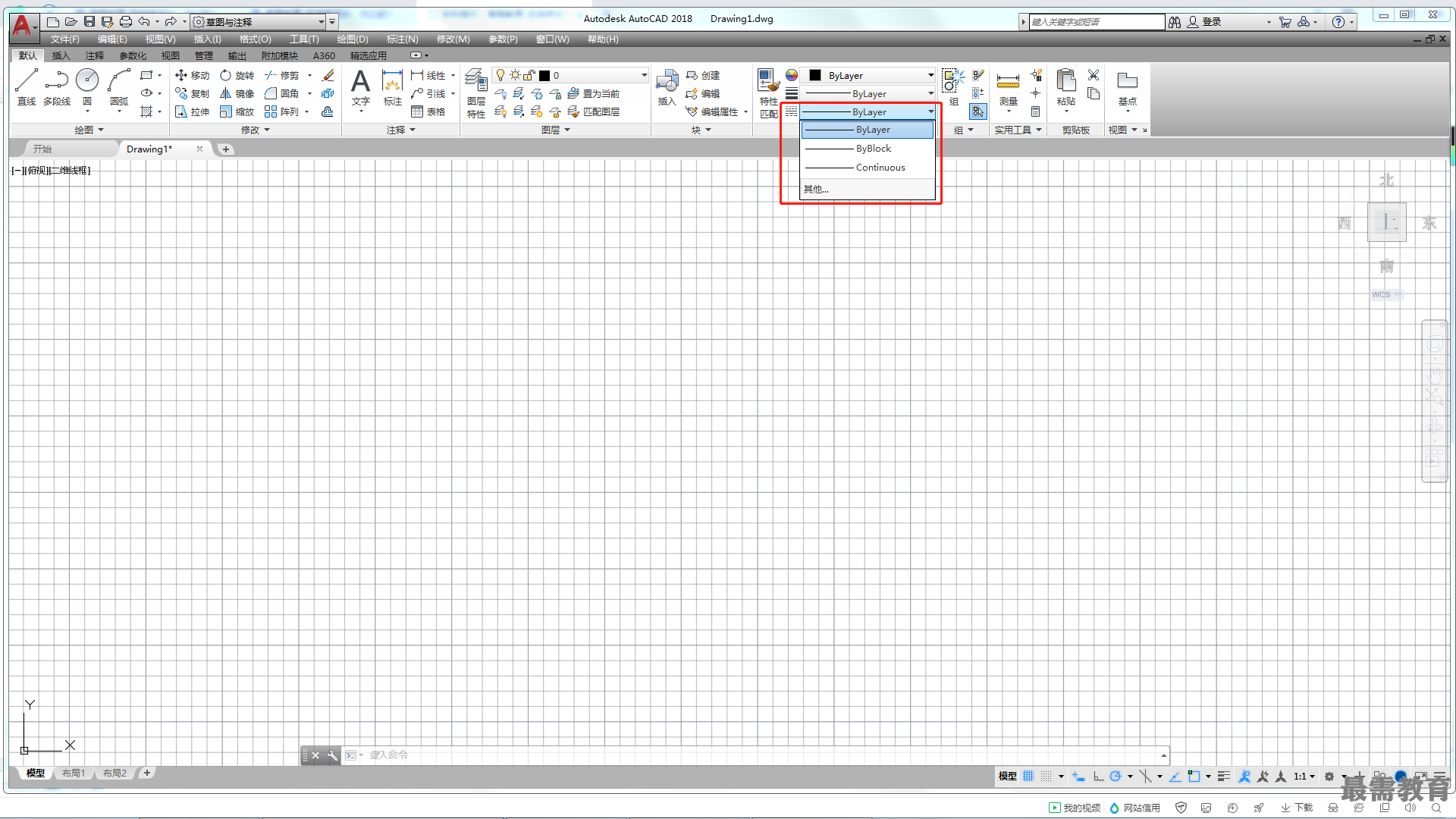1456x819 pixels.
Task: Click the Measure (测量) tool
Action: [x=1008, y=86]
